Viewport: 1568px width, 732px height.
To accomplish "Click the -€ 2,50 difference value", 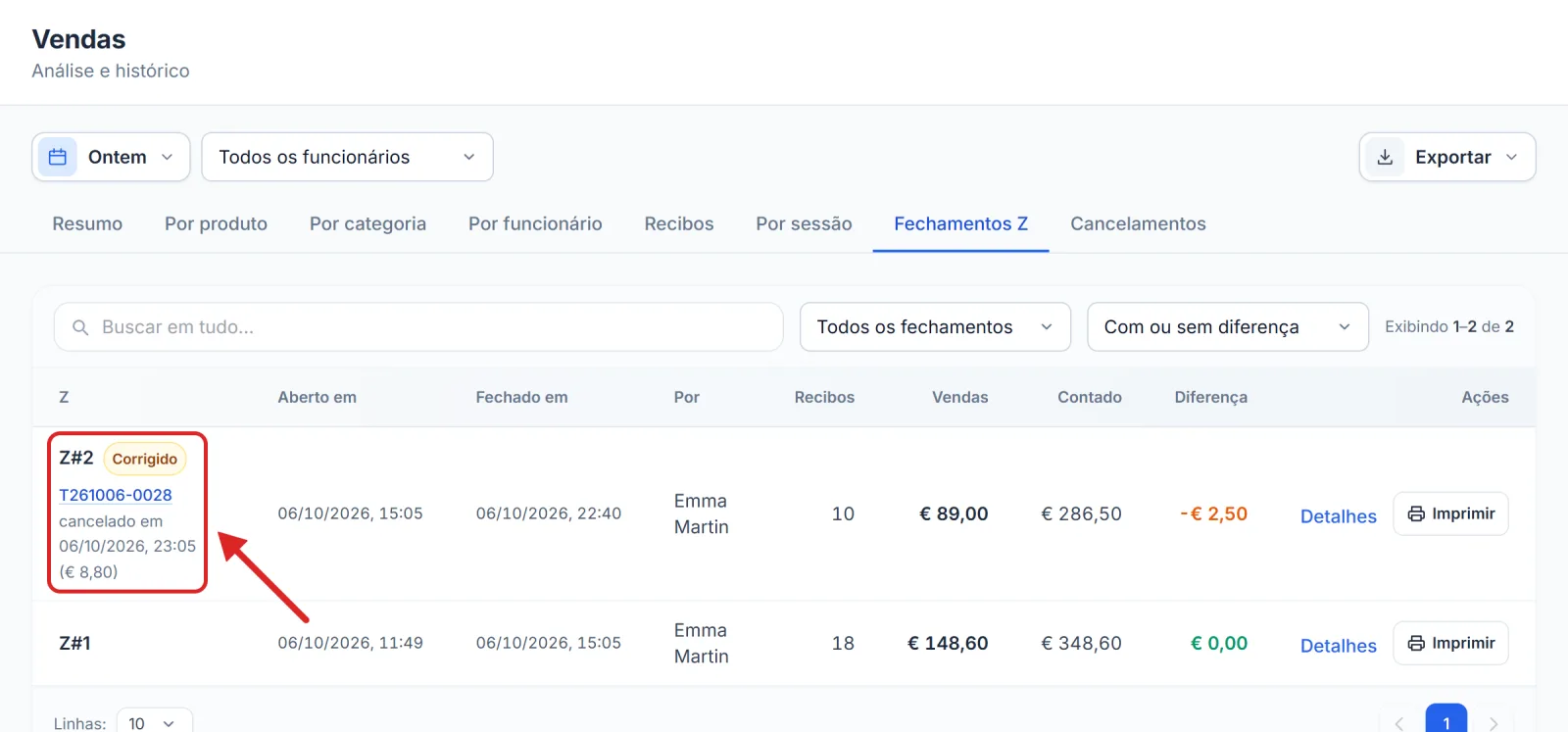I will tap(1213, 513).
